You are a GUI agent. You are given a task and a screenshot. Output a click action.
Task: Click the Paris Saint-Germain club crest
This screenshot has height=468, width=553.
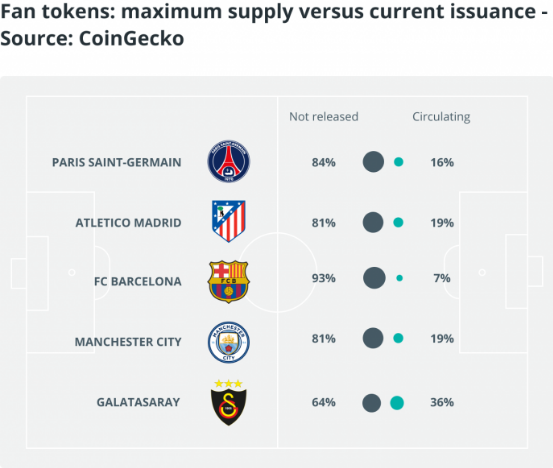tap(229, 161)
